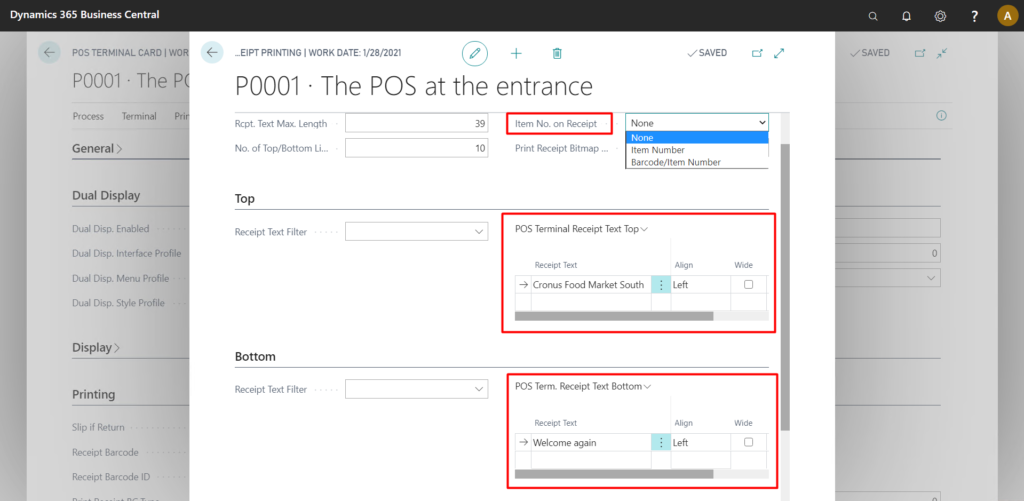Click the 'Left' Align cell in Top table
Screen dimensions: 1024x501
[x=701, y=285]
